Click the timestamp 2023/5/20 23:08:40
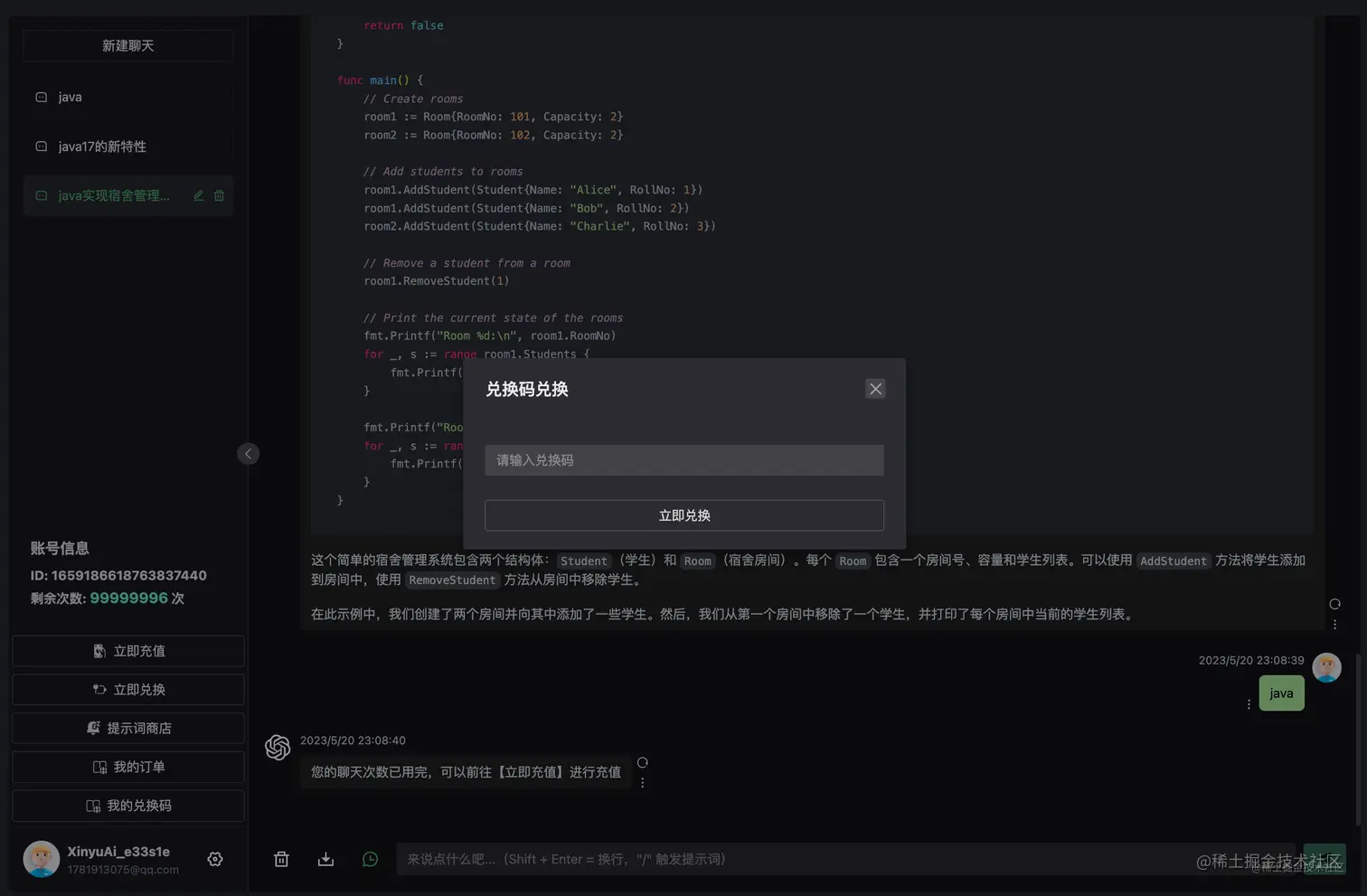 coord(353,740)
